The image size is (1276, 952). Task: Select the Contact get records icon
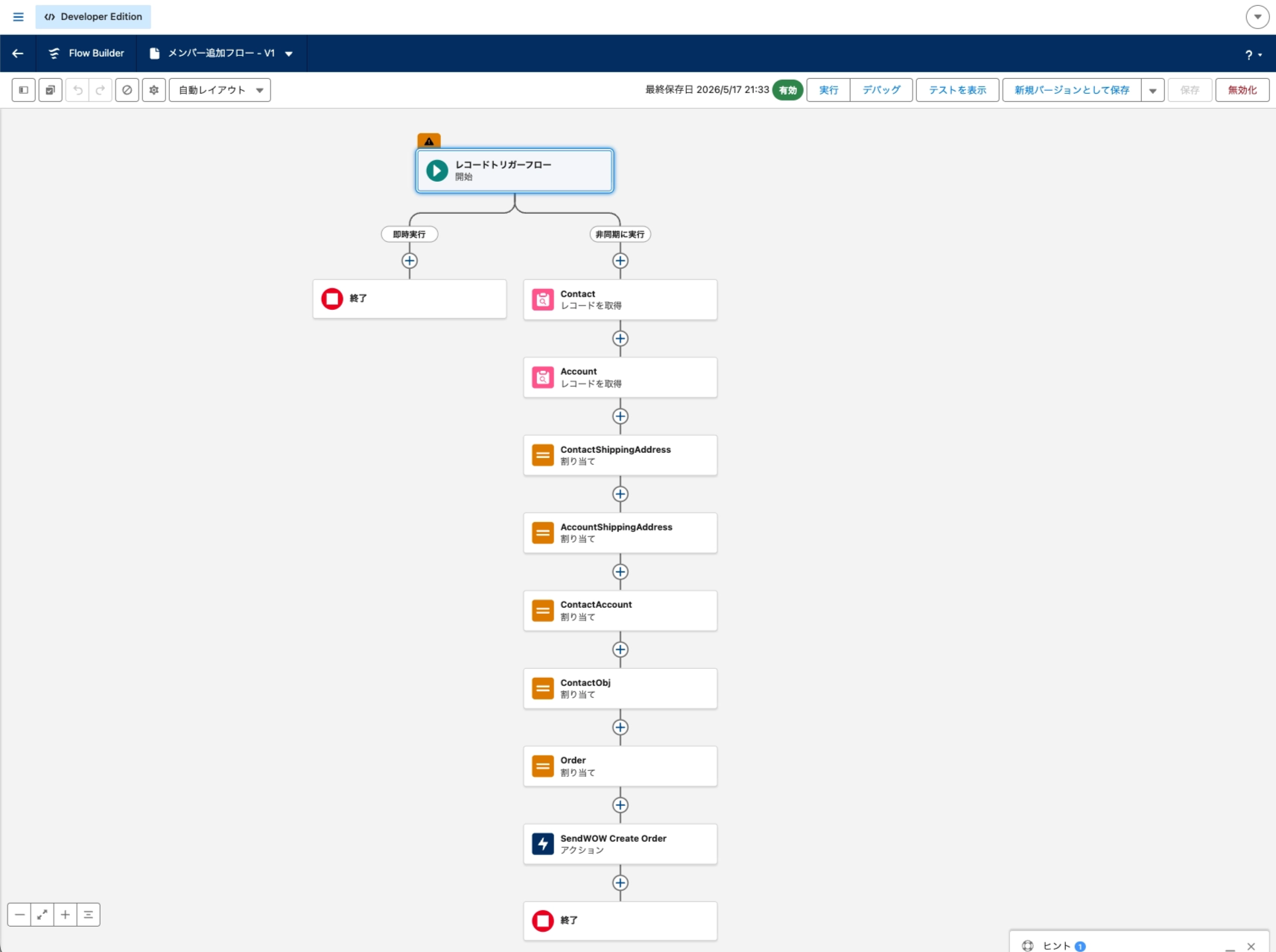pos(543,299)
